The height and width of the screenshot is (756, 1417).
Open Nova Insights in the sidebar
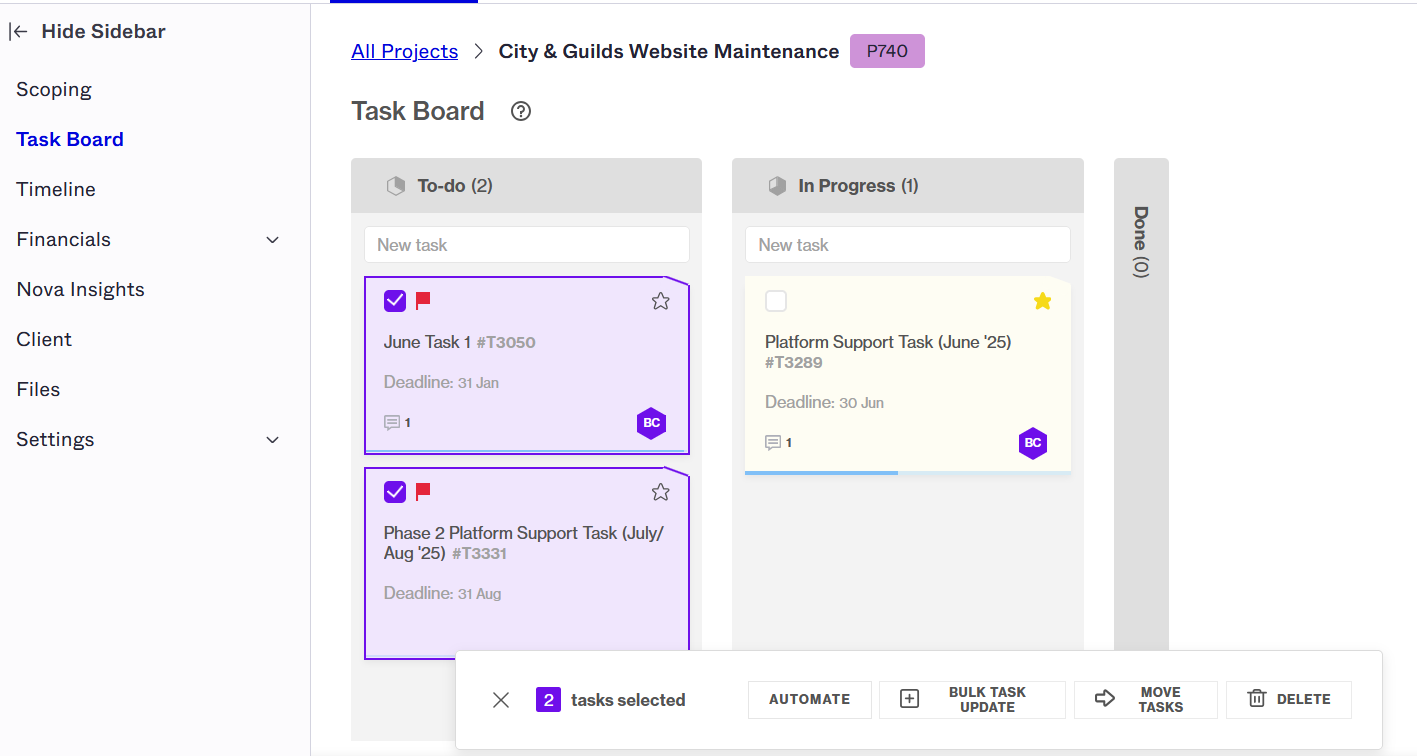[80, 290]
